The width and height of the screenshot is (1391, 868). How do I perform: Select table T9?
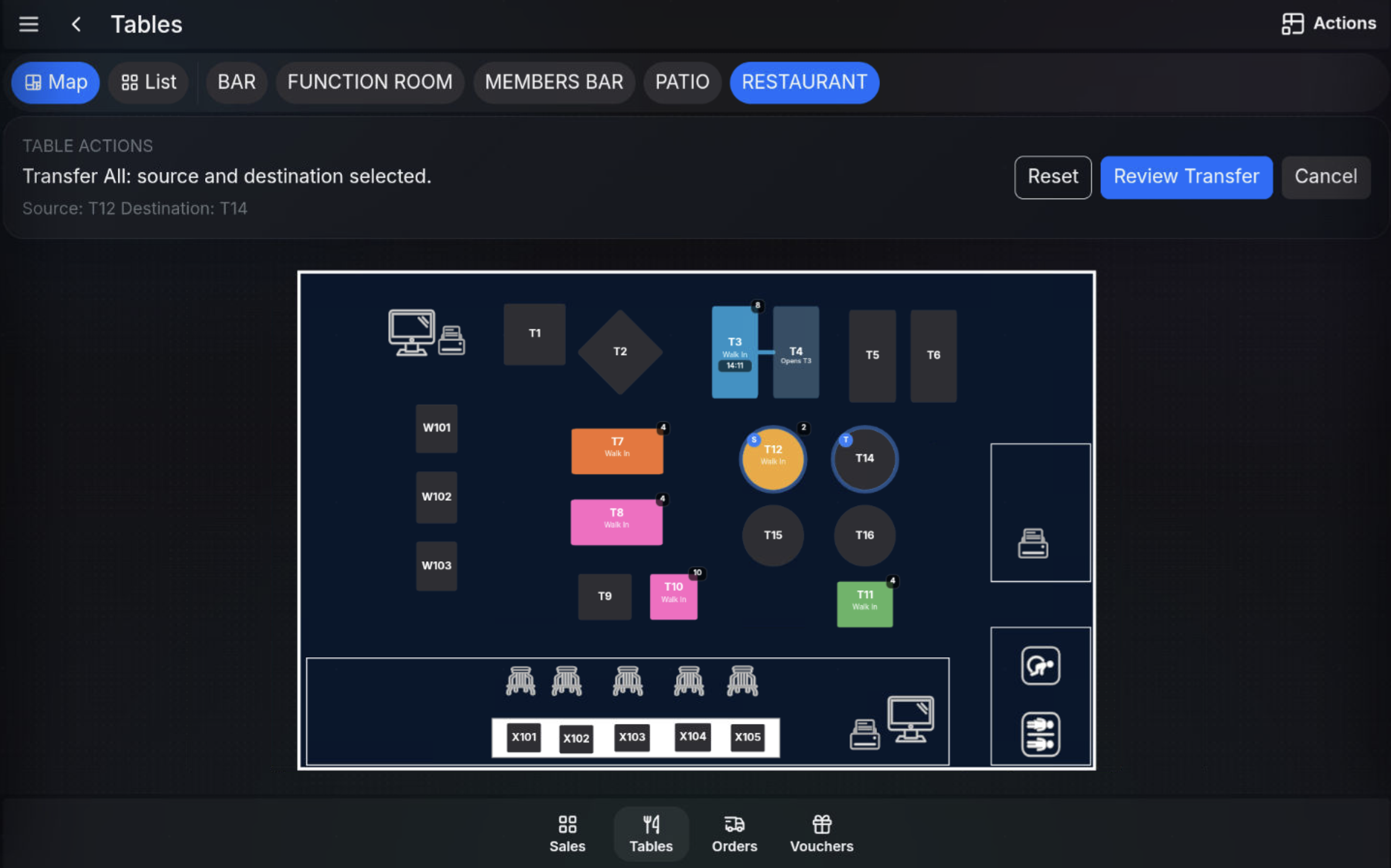(605, 596)
